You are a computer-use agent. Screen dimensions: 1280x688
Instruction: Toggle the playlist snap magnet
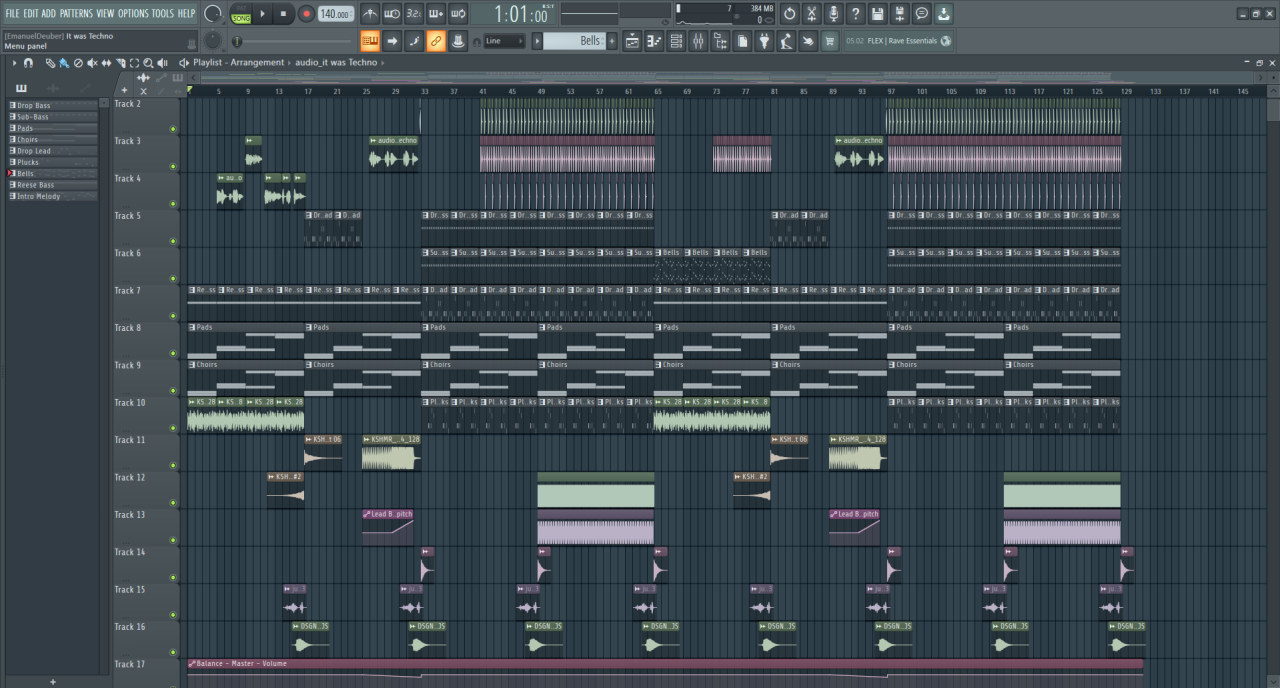(x=29, y=63)
